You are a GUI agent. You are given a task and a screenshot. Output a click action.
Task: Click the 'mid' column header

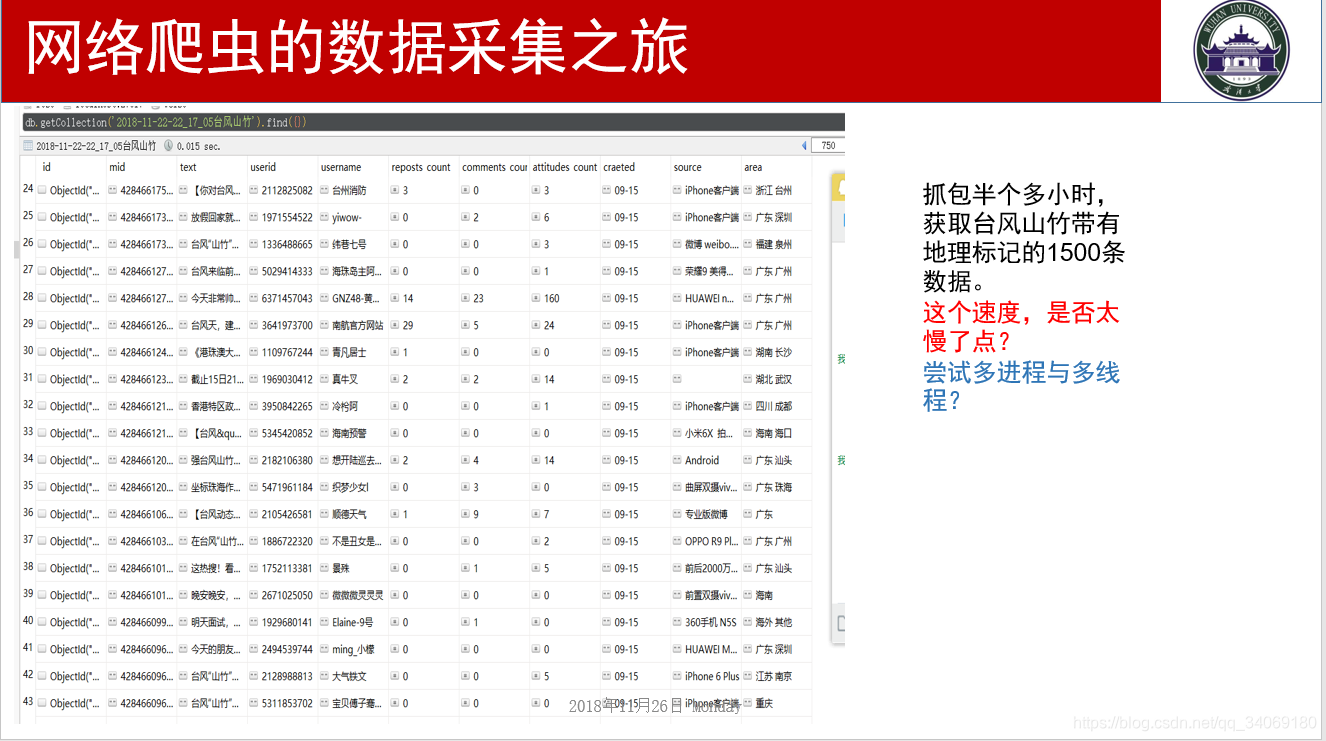click(x=118, y=167)
